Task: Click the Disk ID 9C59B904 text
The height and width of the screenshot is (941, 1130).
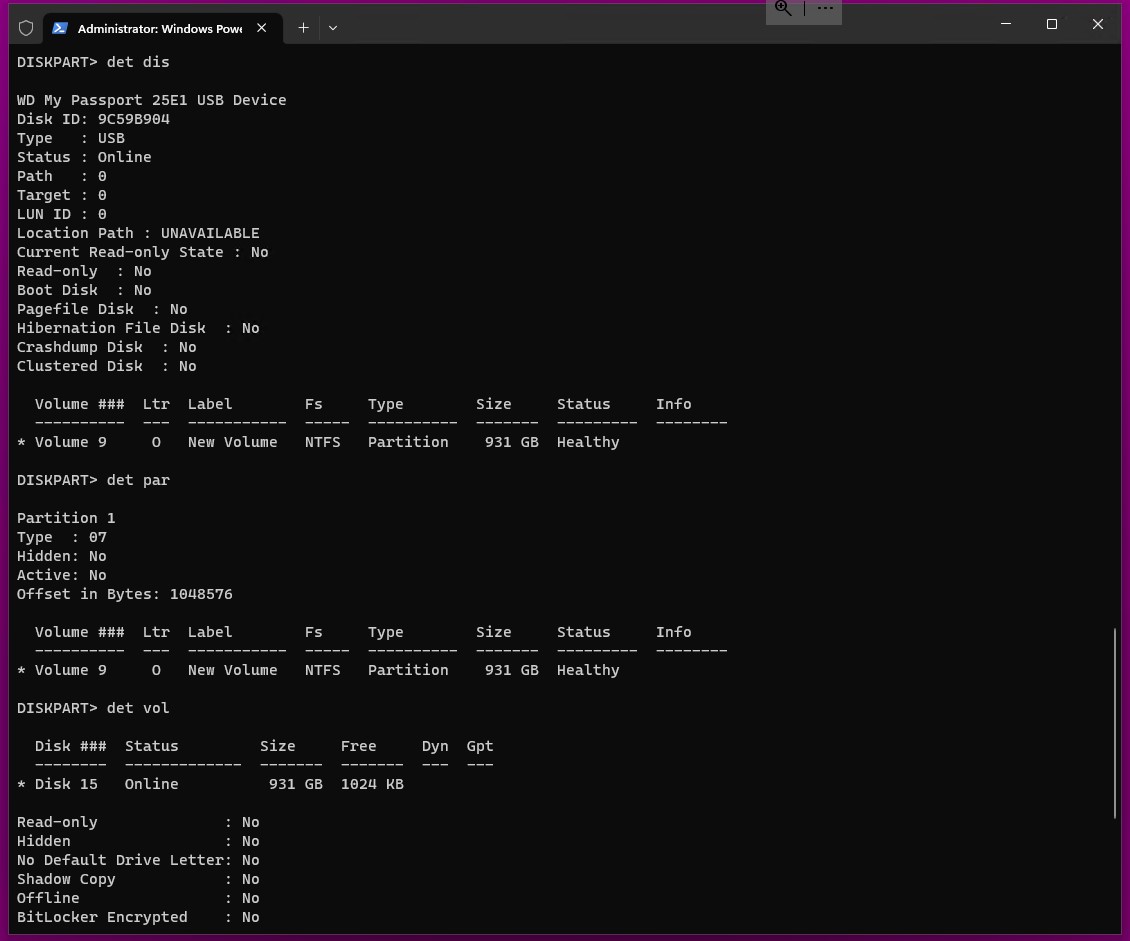Action: (x=93, y=119)
